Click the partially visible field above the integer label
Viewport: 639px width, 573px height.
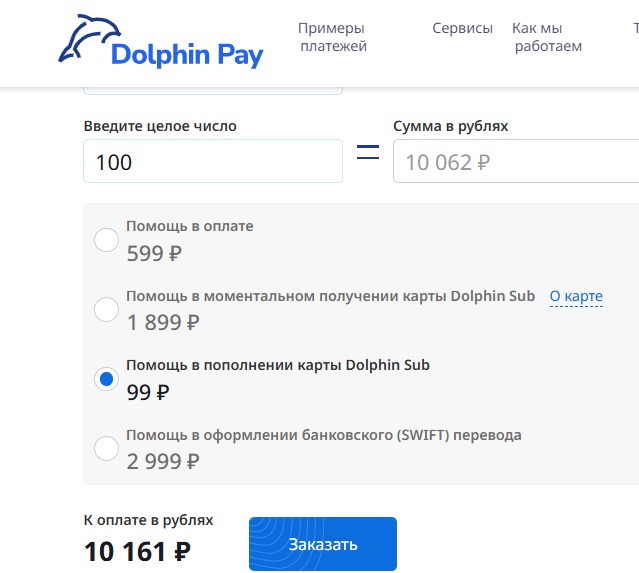point(212,91)
